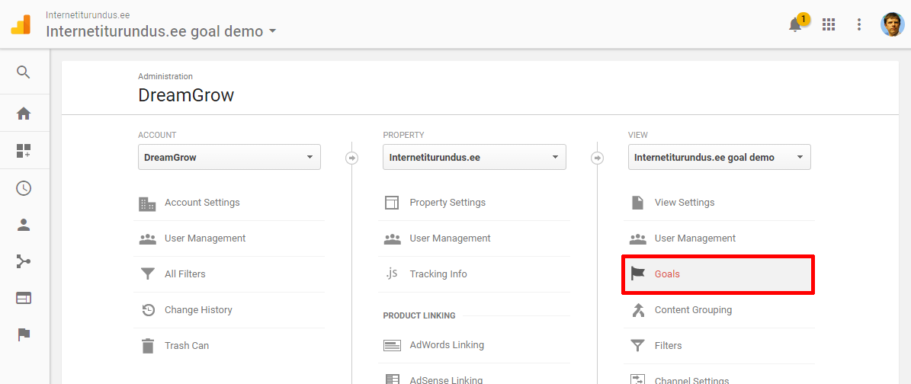Click the Content Grouping icon

pyautogui.click(x=638, y=310)
